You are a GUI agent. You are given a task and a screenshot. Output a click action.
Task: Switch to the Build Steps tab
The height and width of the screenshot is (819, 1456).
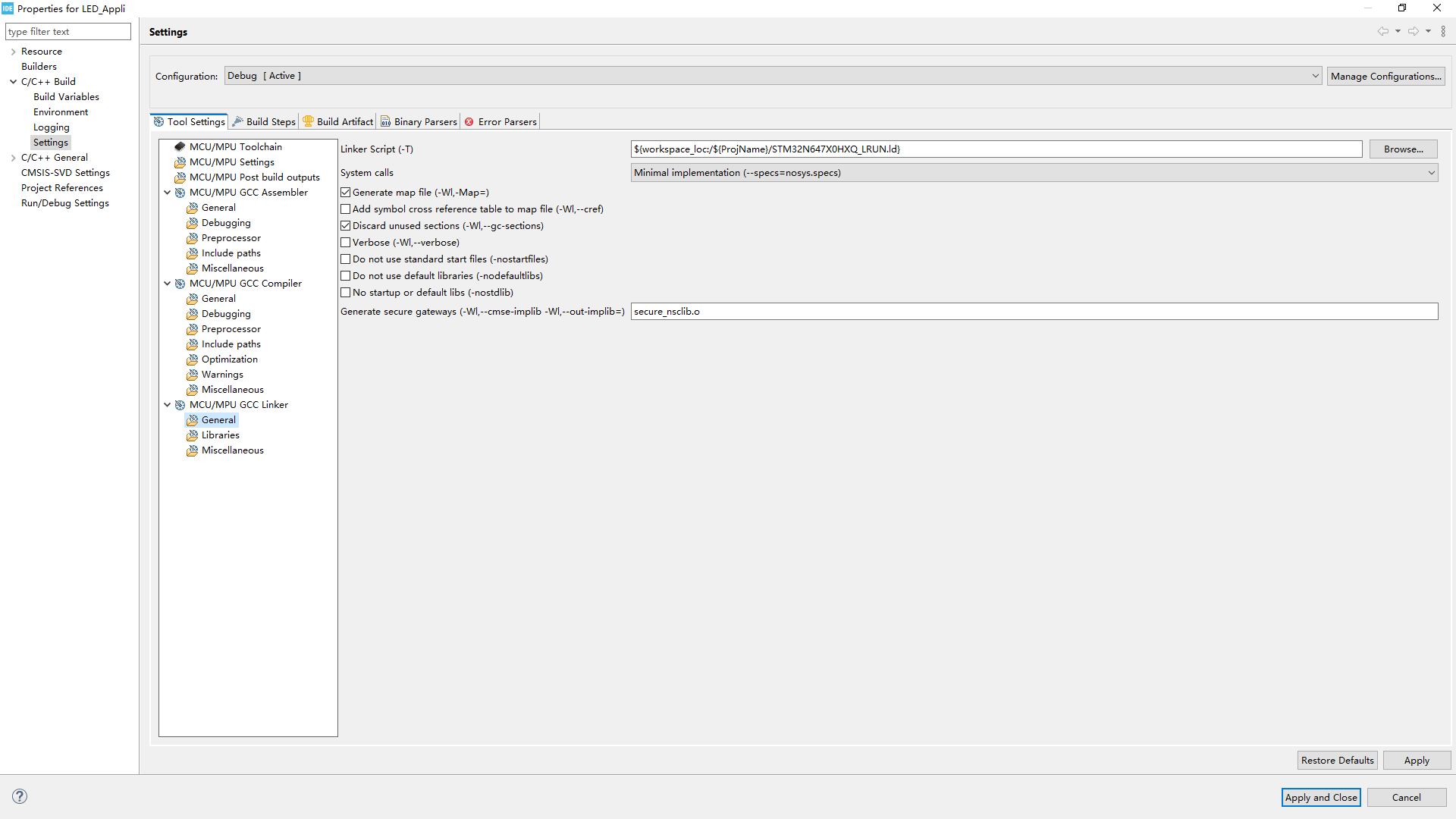coord(264,121)
